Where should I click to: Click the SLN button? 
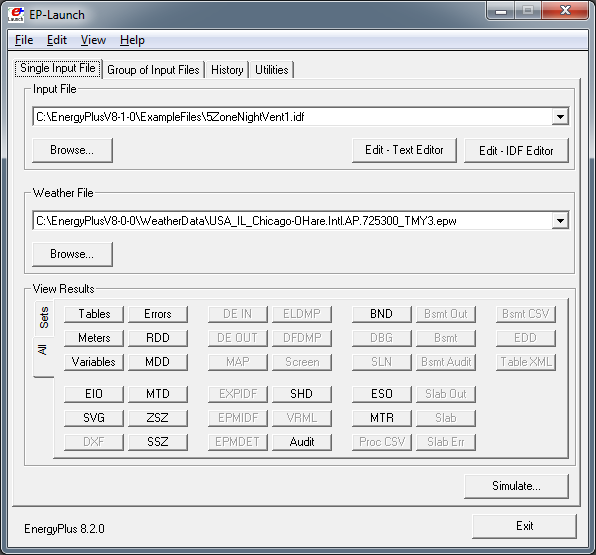pos(382,362)
